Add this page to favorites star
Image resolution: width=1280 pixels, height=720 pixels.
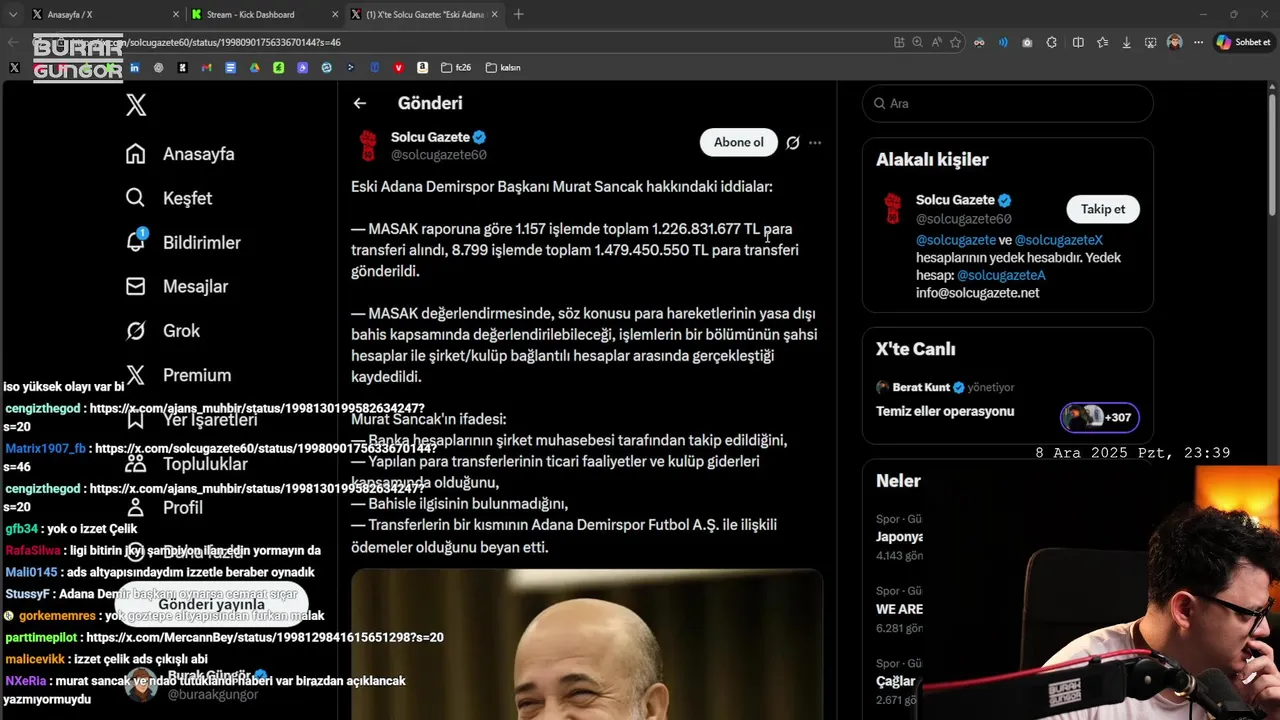pyautogui.click(x=955, y=42)
